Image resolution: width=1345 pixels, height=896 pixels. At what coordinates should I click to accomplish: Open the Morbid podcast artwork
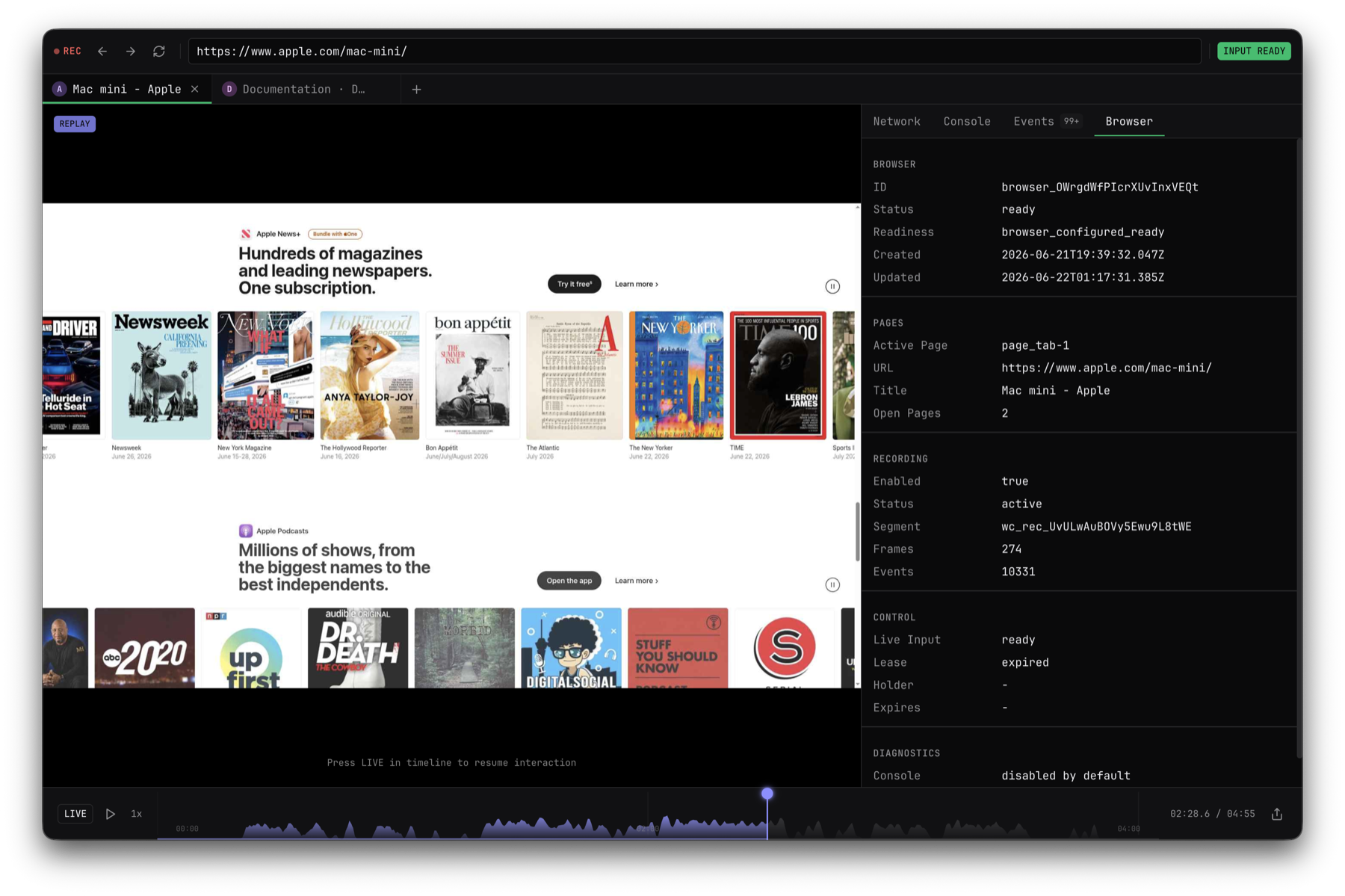pos(465,648)
